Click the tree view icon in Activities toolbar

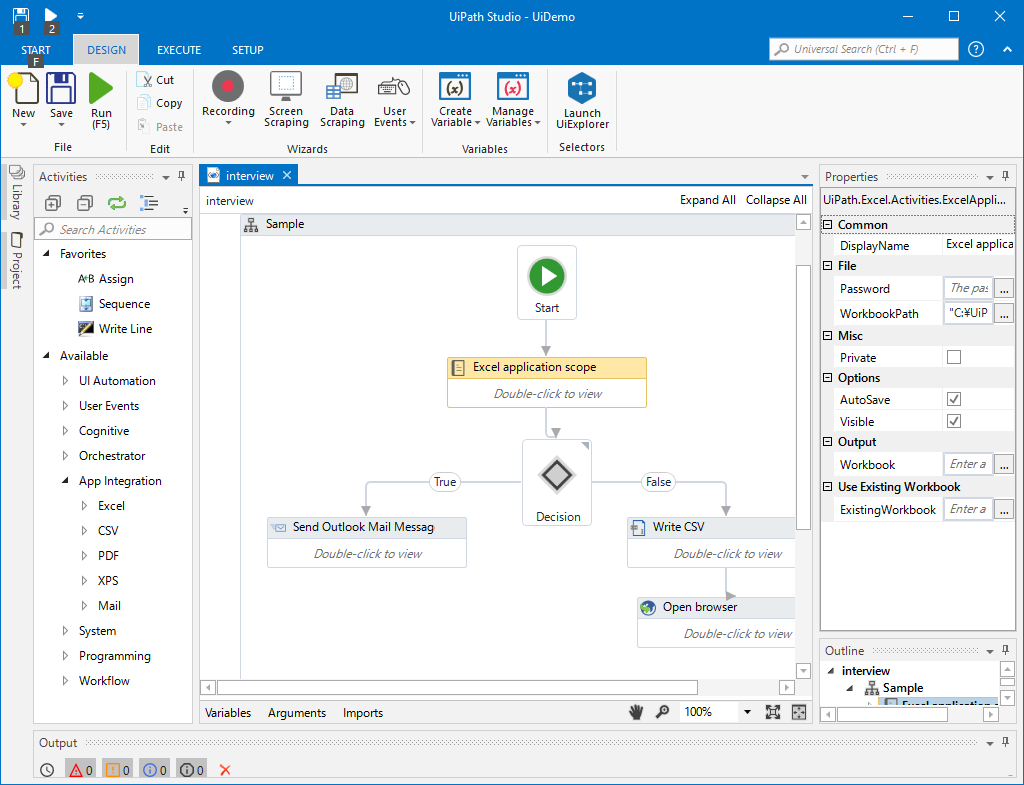149,203
